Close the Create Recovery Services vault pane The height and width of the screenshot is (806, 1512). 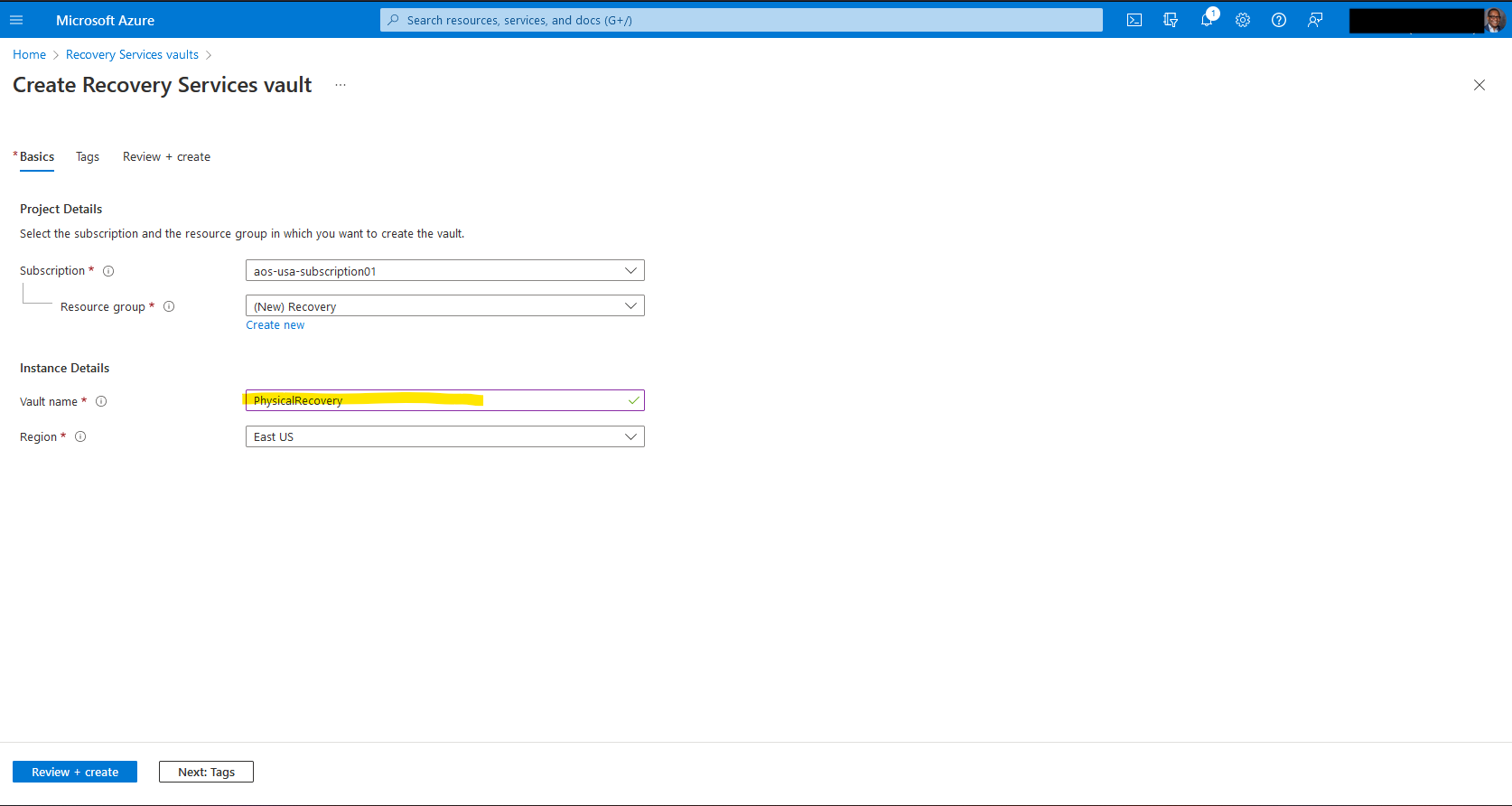tap(1479, 85)
